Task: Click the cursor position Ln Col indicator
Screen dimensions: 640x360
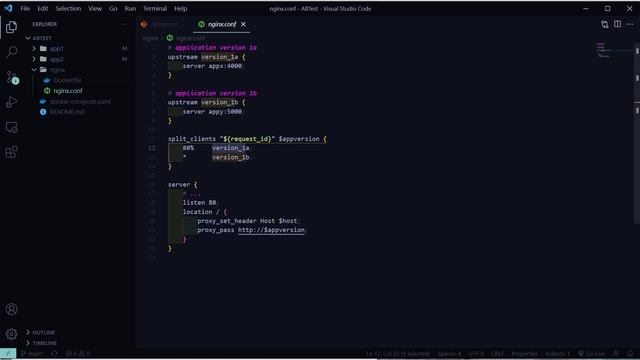Action: coord(398,354)
